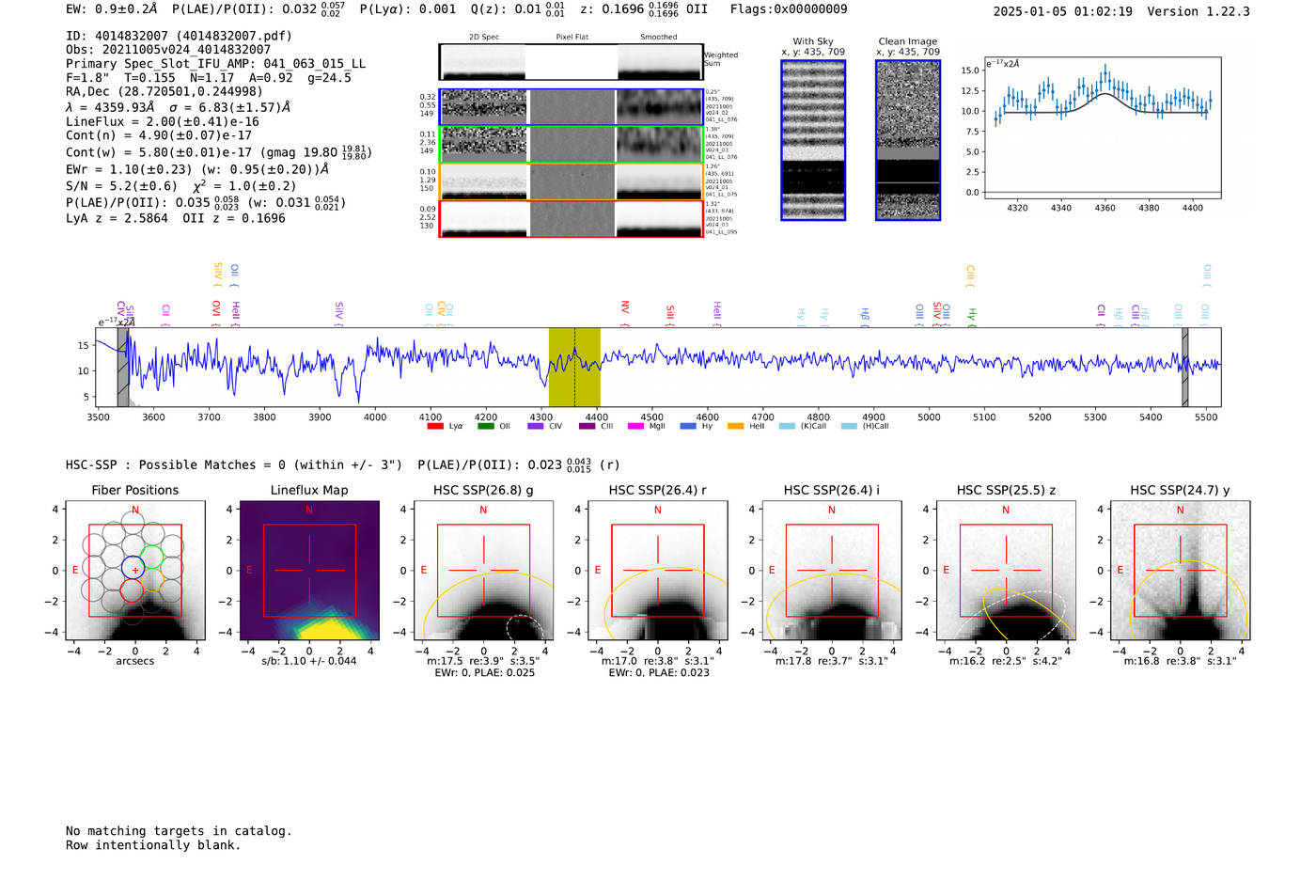Click the red Lyα legend swatch
The width and height of the screenshot is (1316, 896).
click(434, 426)
